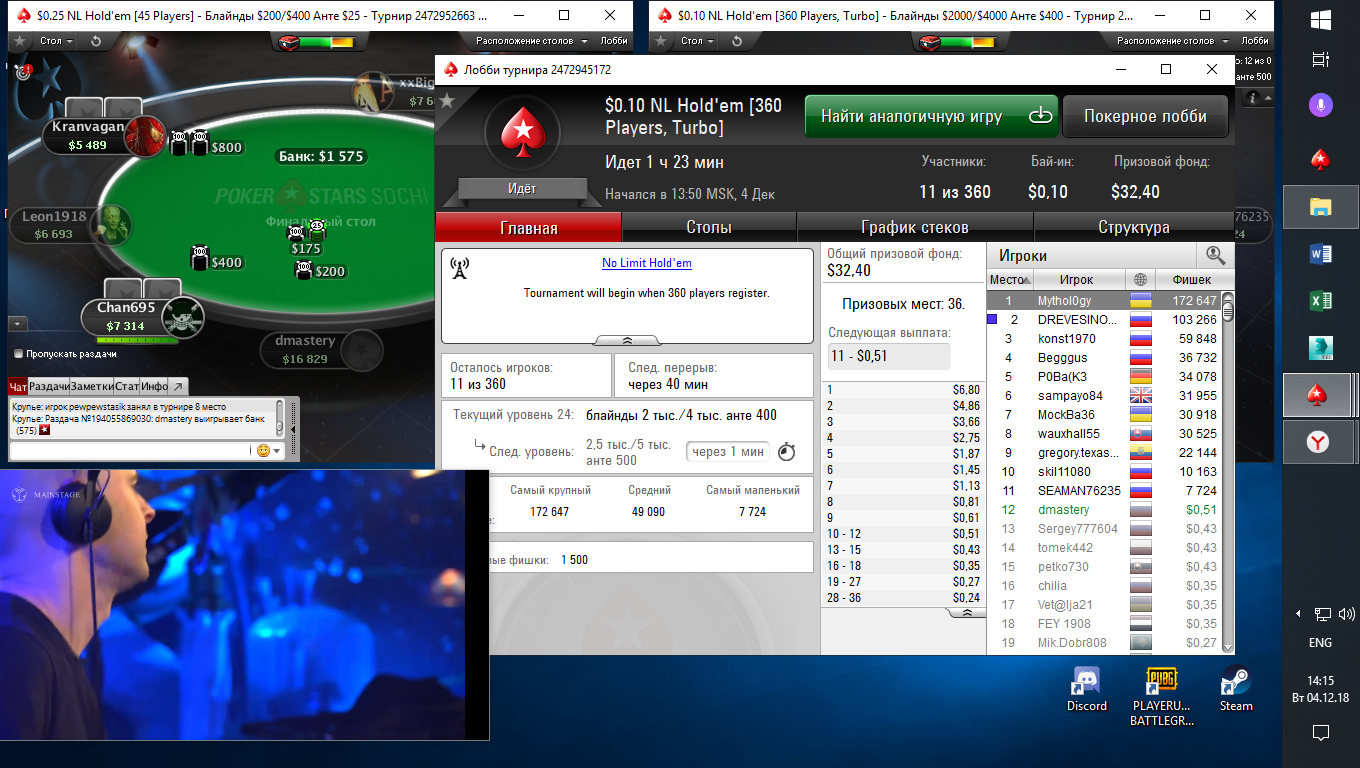This screenshot has height=768, width=1360.
Task: Click the favorite star in the $0.10 table toolbar
Action: [661, 41]
